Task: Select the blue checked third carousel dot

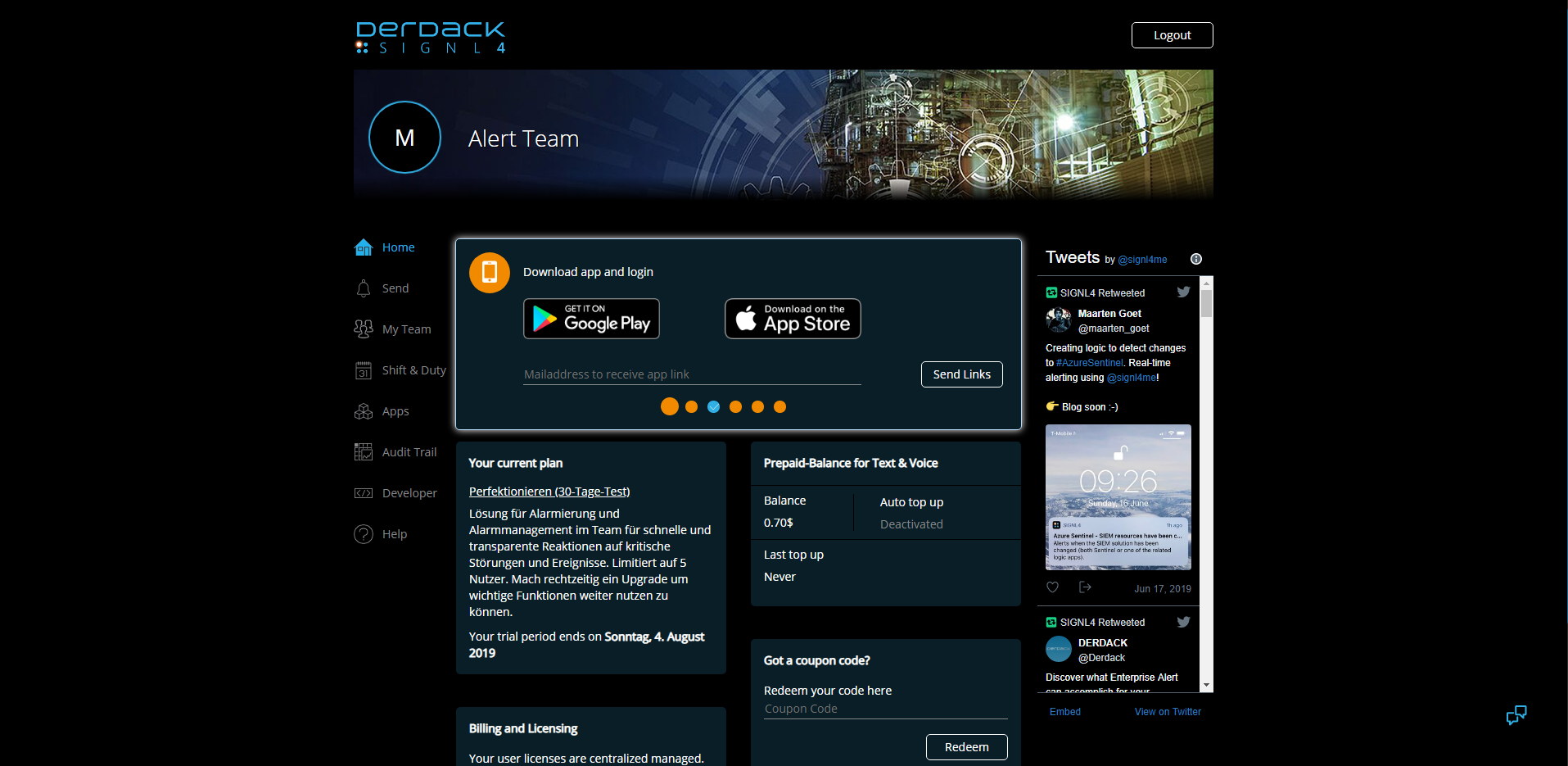Action: tap(714, 406)
